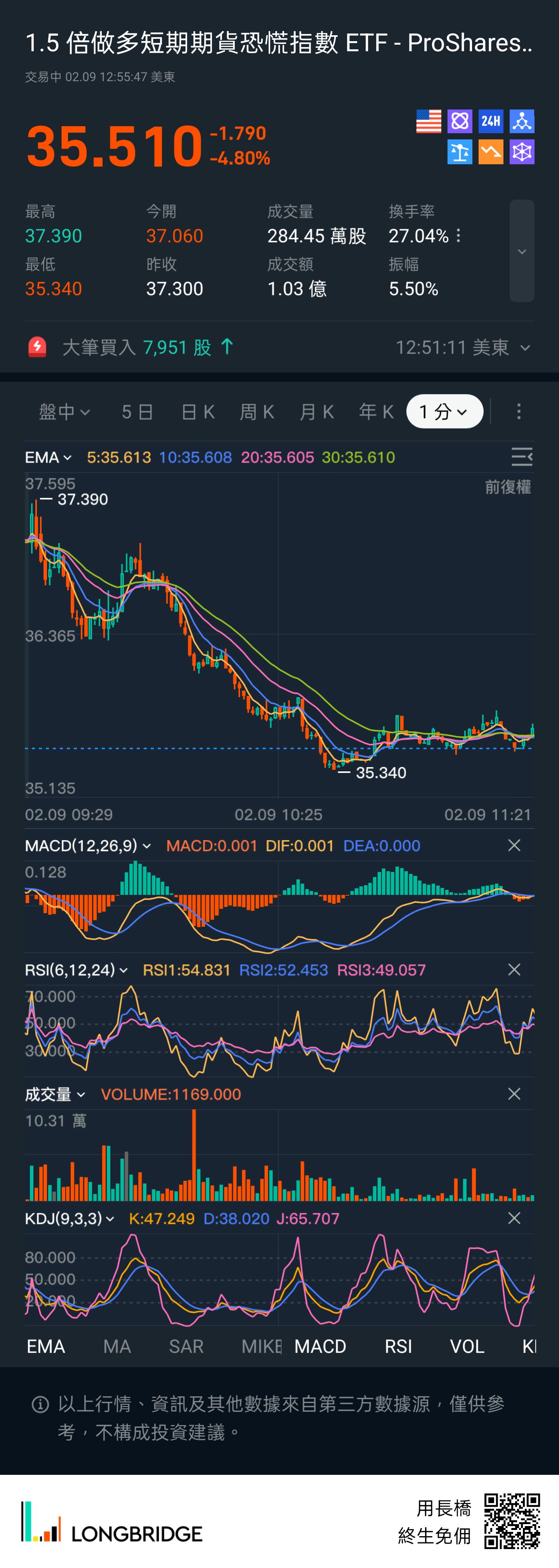Tap the purple atom orbit badge

pyautogui.click(x=460, y=121)
